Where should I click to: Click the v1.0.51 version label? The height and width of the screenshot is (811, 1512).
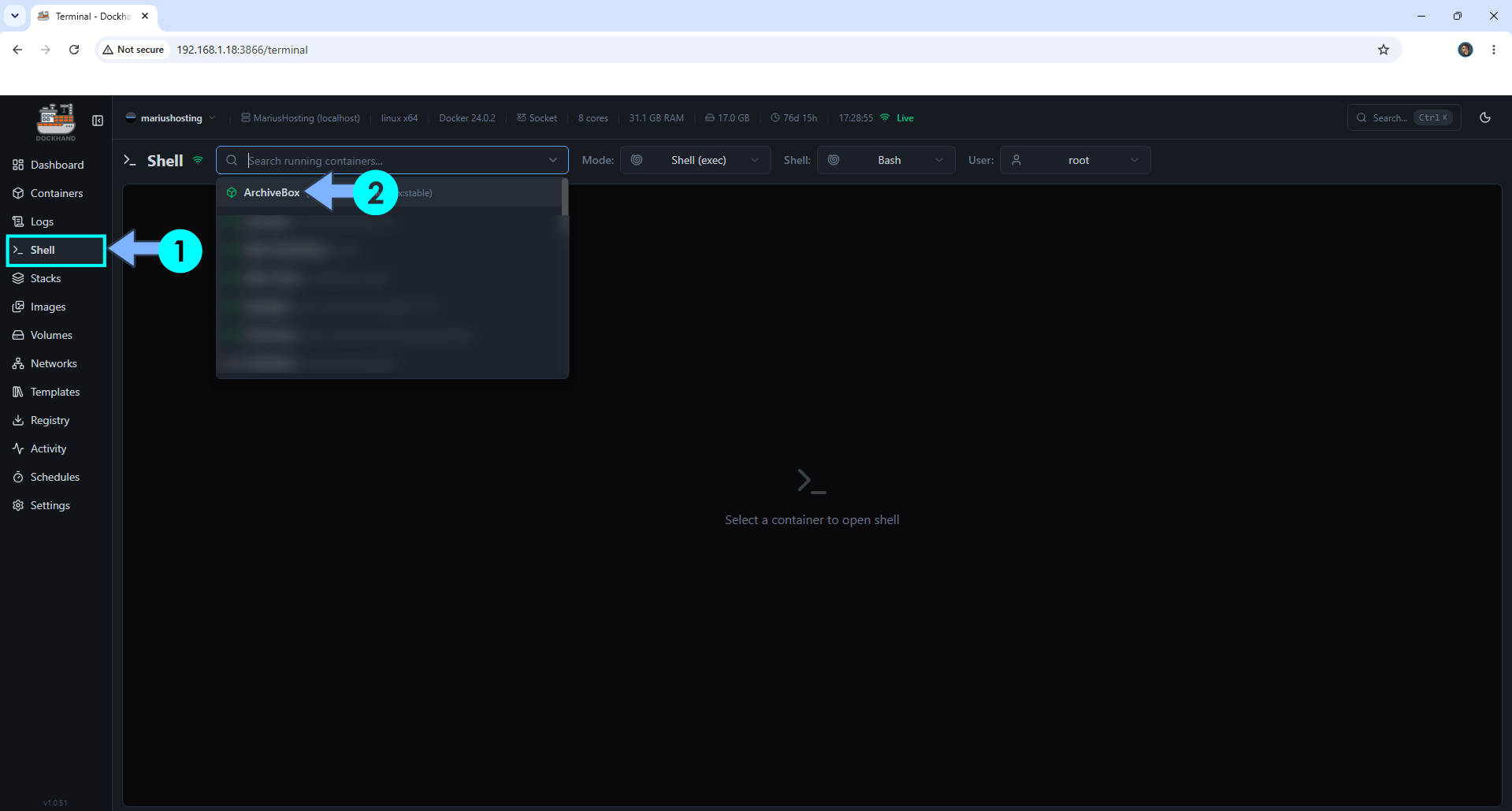coord(55,802)
